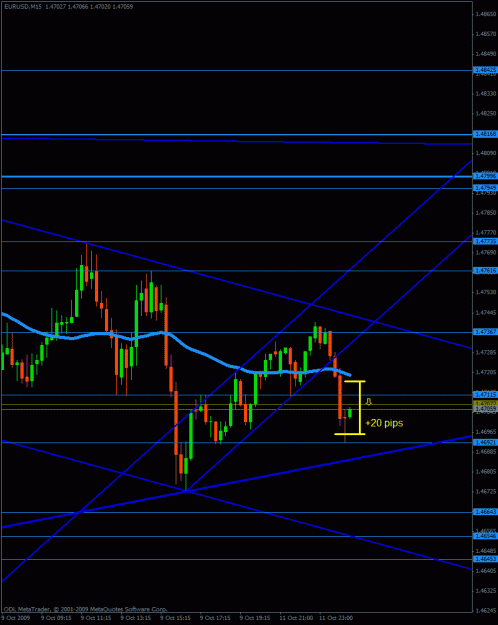Screen dimensions: 498x625
Task: Click the 1.47996 horizontal line price tag
Action: [x=485, y=176]
